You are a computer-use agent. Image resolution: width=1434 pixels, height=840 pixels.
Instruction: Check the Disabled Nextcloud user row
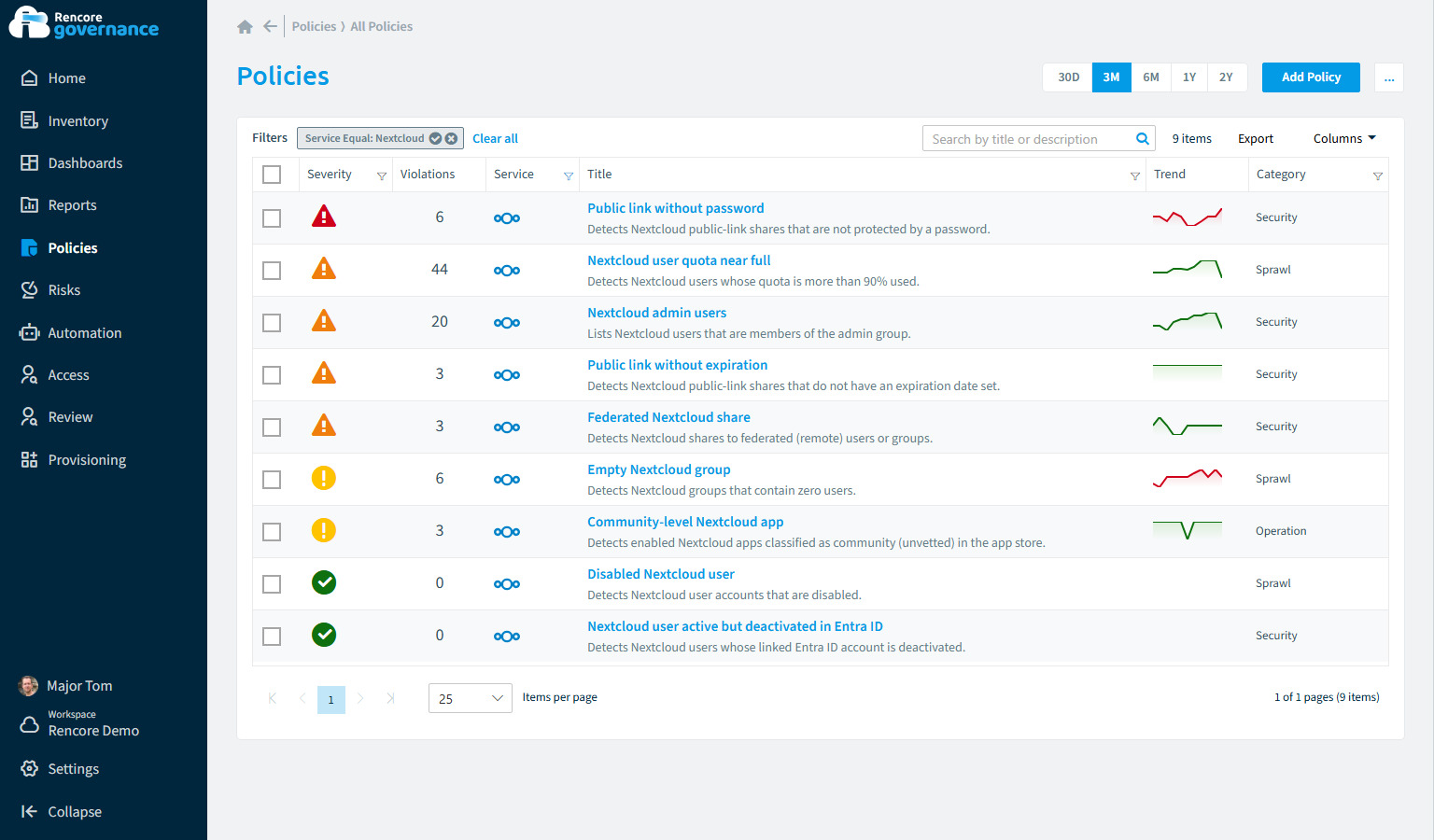click(272, 584)
